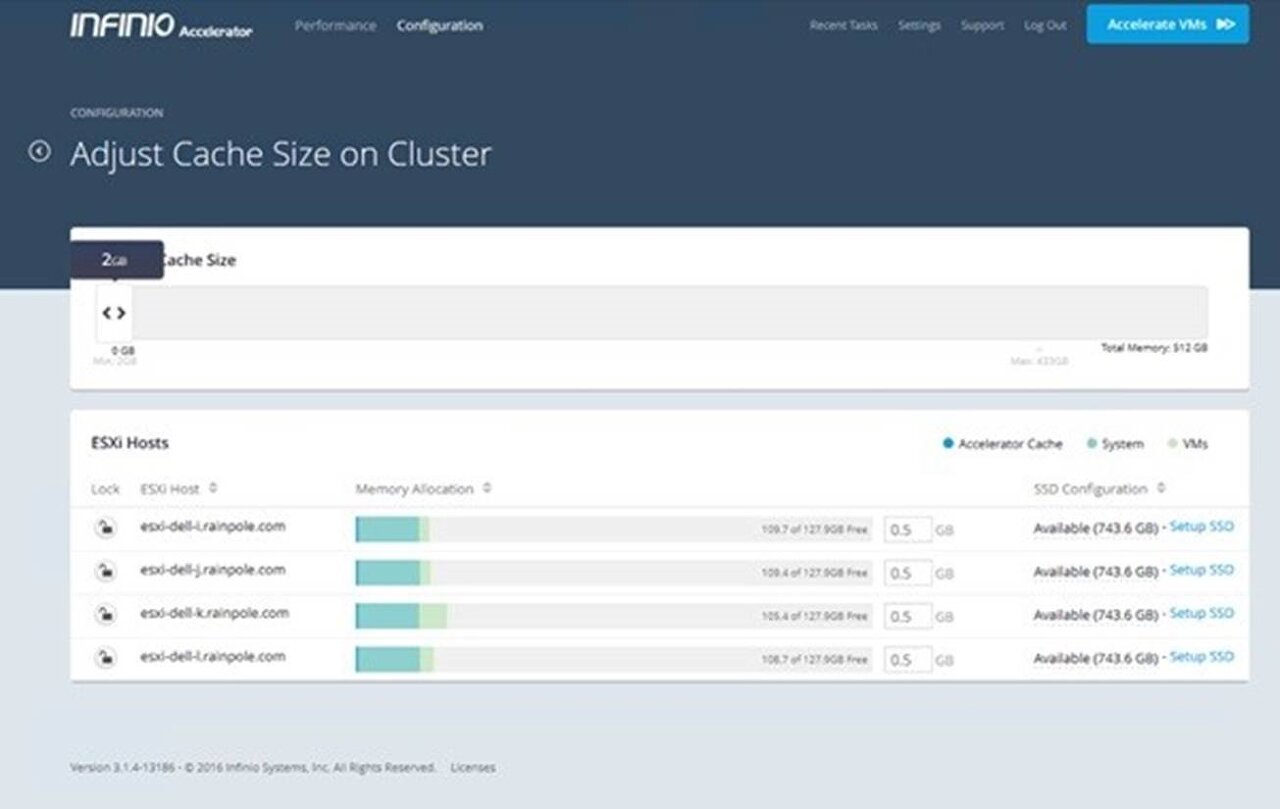Click the ESXi Hosts section heading
Screen dimensions: 1280x809
129,442
